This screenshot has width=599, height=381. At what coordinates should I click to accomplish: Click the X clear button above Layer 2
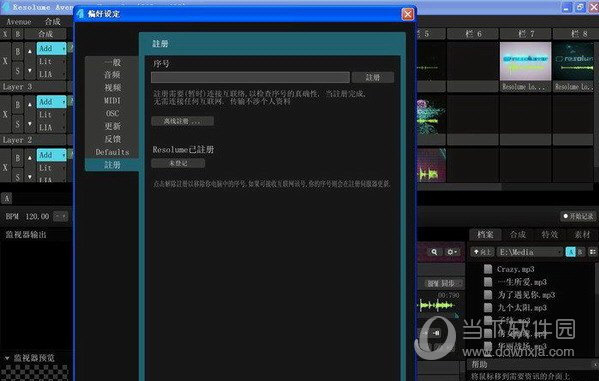tap(5, 114)
